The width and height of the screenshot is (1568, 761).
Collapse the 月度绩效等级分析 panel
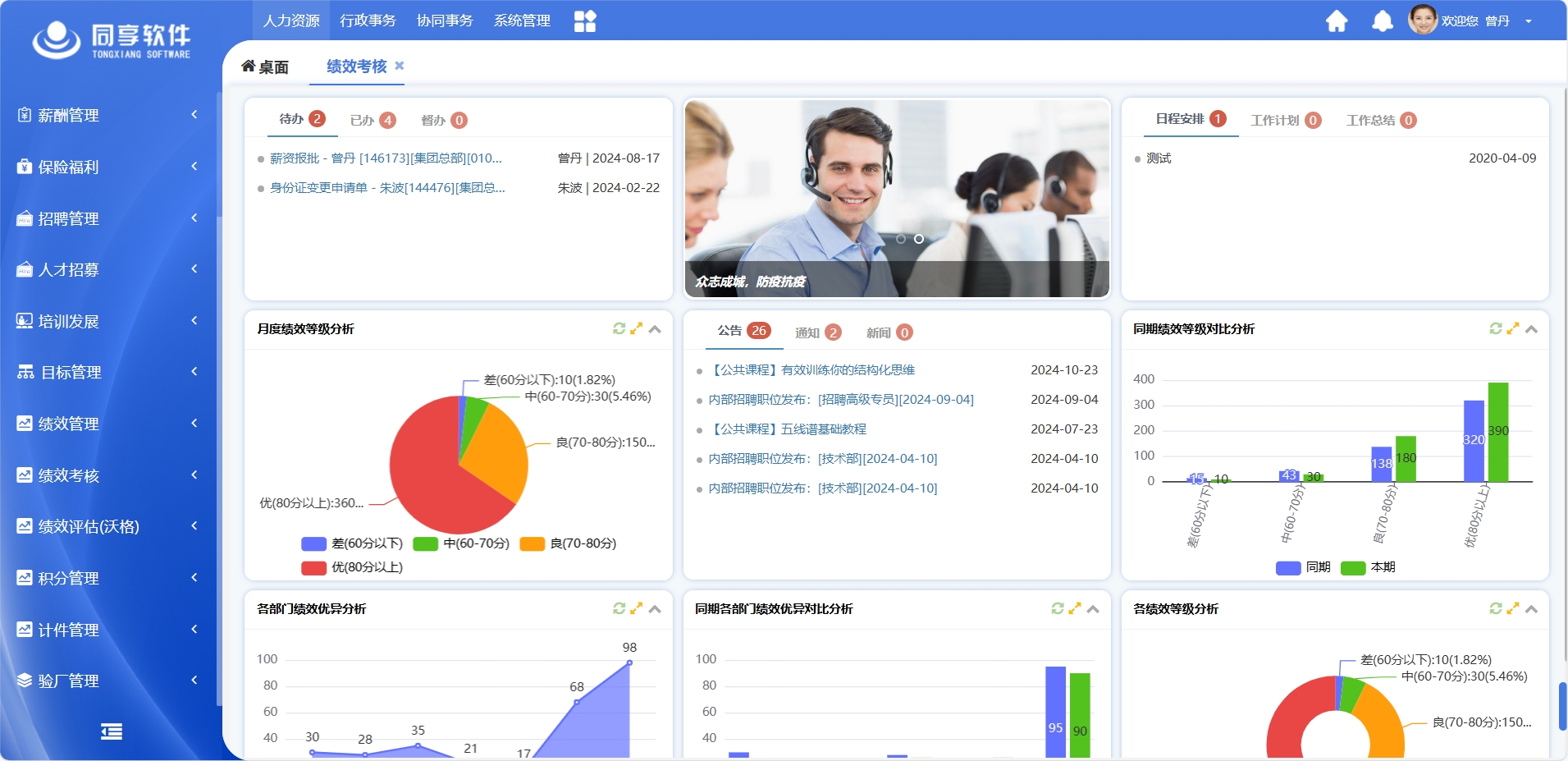655,329
